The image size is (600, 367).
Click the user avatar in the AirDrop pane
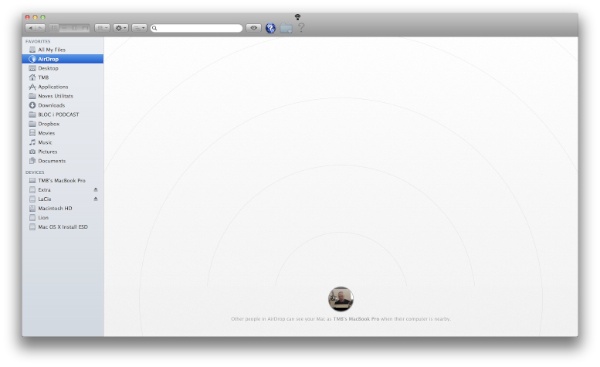[x=341, y=299]
